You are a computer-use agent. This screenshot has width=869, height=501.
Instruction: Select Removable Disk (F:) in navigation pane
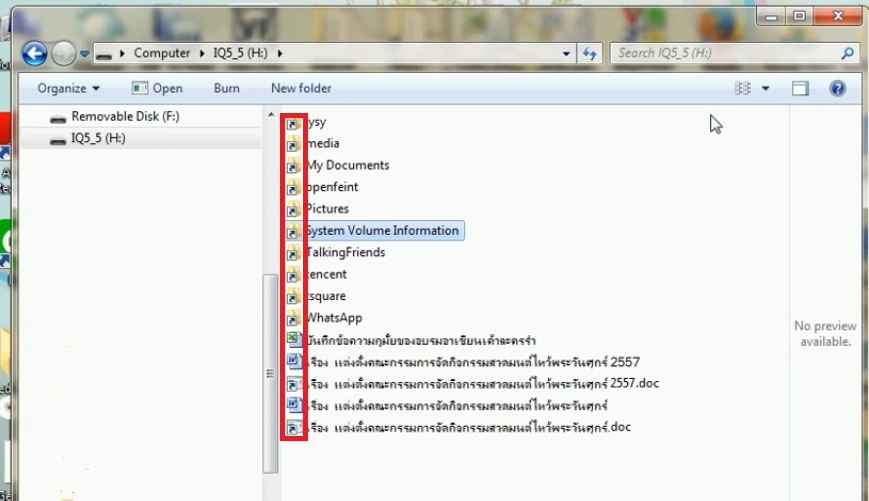(125, 117)
